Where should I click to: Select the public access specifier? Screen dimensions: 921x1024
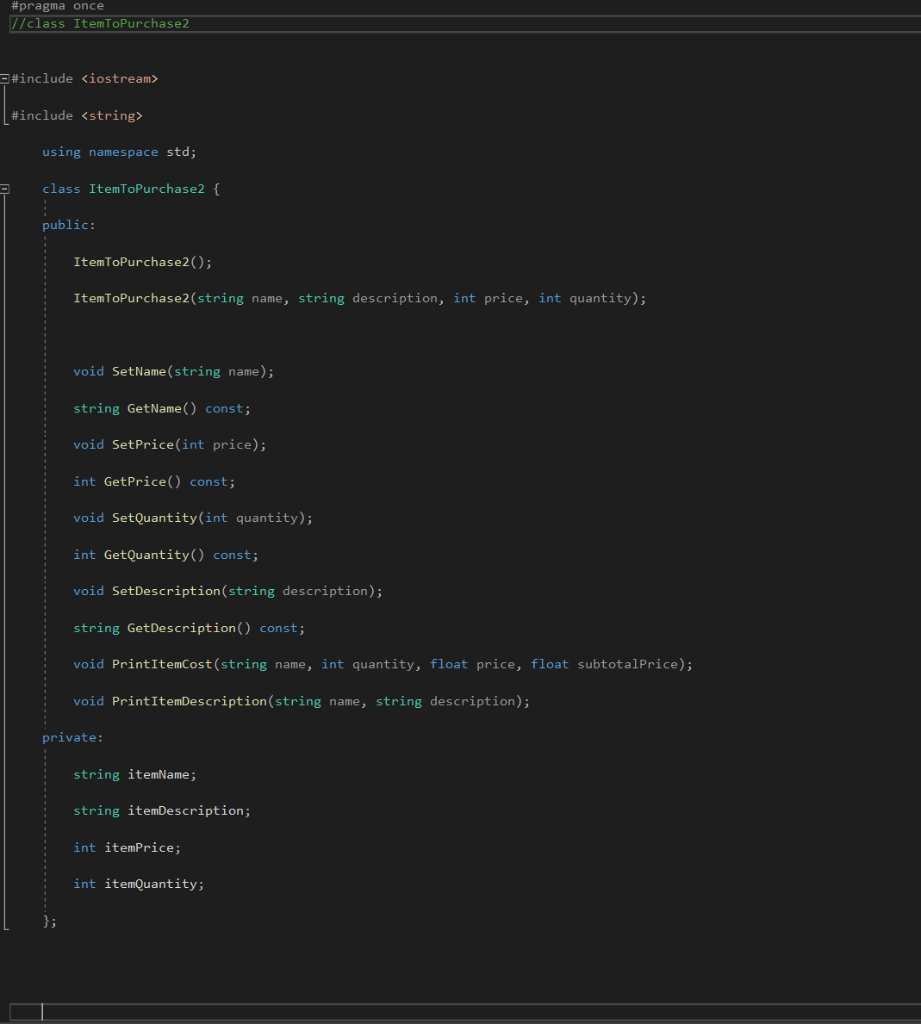pos(65,224)
